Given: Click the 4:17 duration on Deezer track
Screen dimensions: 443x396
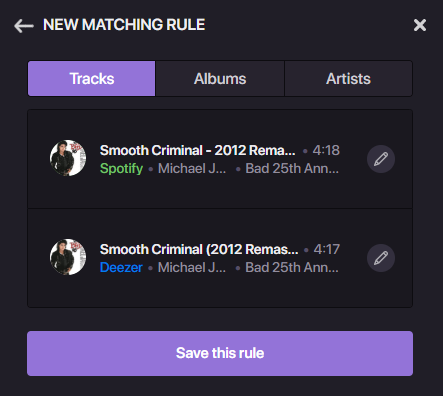Looking at the screenshot, I should tap(327, 249).
